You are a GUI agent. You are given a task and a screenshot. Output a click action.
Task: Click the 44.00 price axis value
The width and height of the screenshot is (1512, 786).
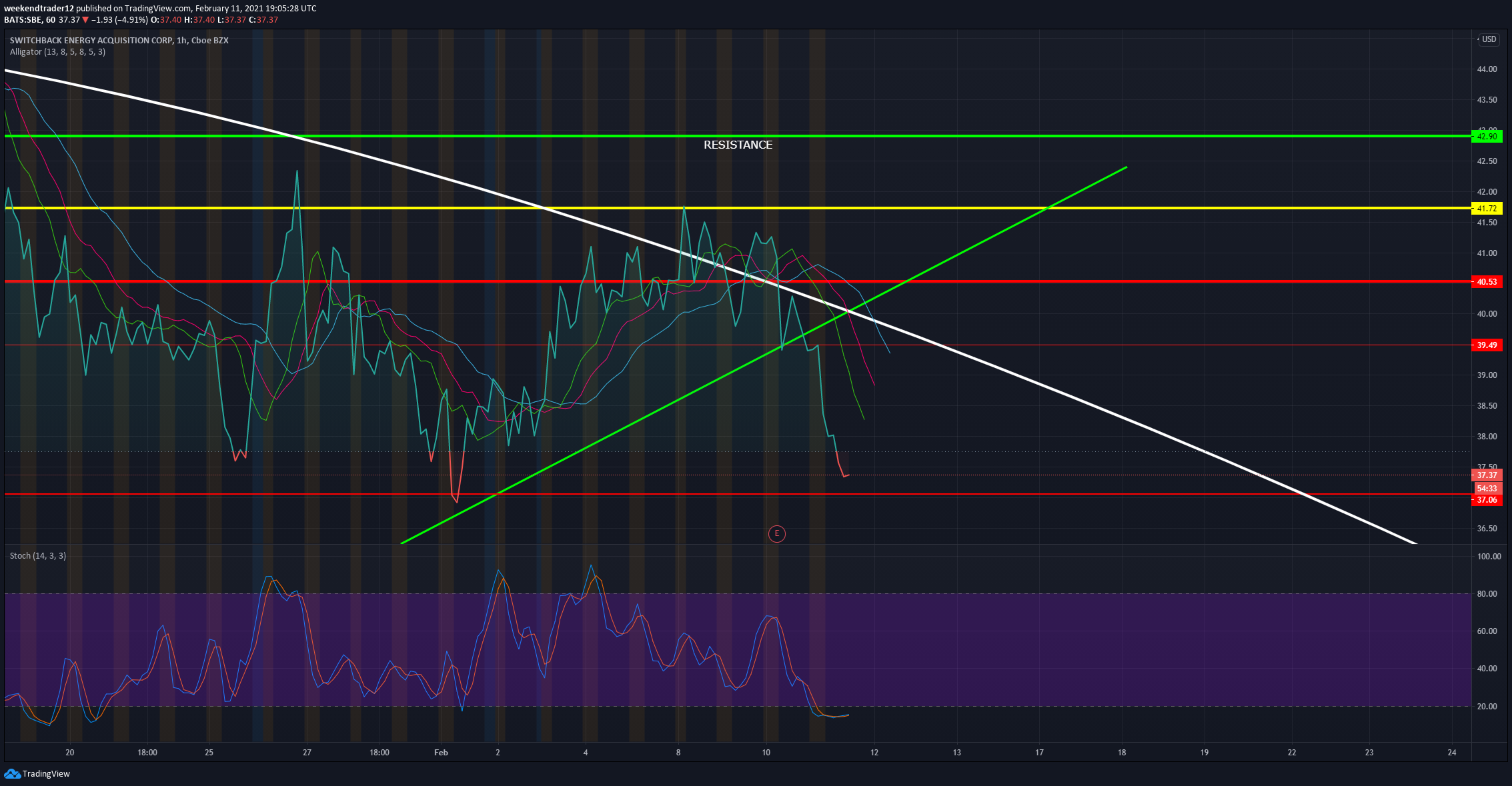pos(1487,69)
